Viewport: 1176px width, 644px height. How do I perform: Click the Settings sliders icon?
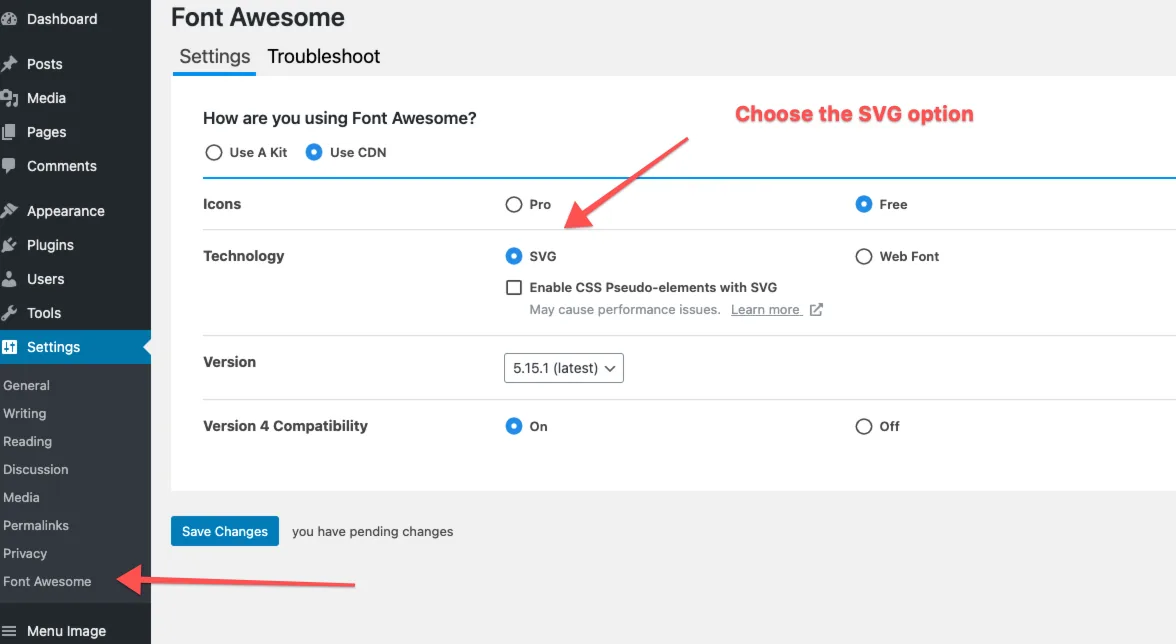point(9,347)
